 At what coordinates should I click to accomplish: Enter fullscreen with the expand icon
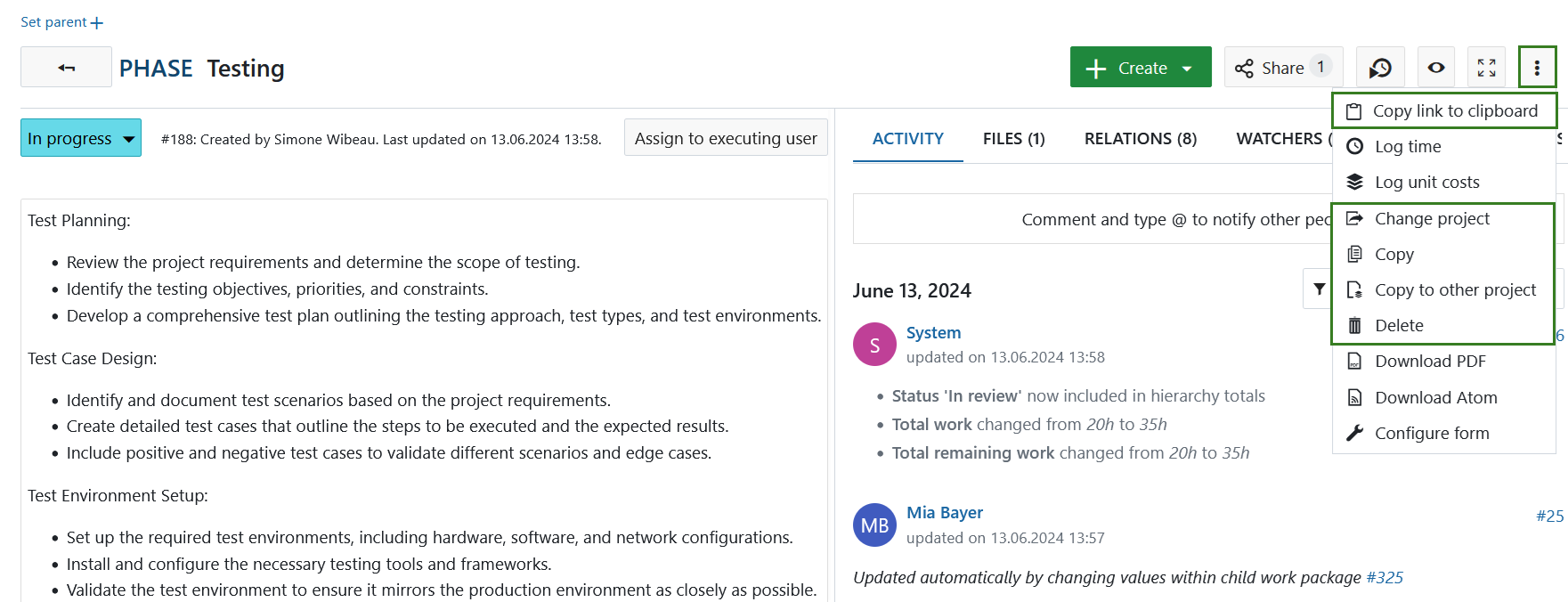[x=1486, y=68]
